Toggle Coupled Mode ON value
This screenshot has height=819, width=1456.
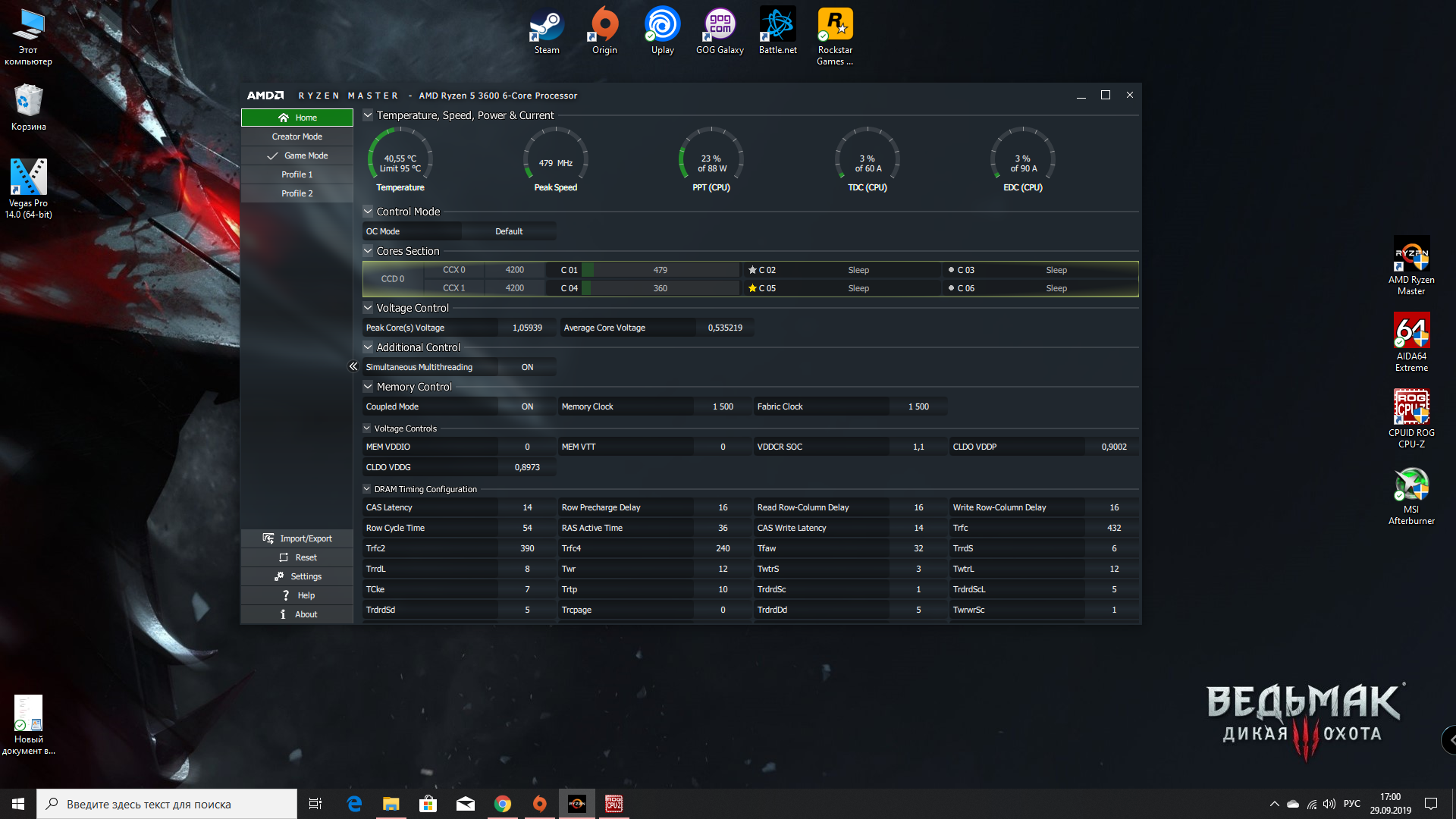pos(527,406)
